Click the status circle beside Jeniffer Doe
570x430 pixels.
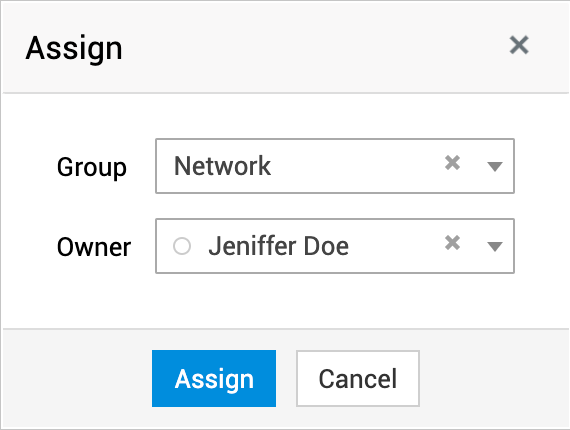click(x=182, y=246)
